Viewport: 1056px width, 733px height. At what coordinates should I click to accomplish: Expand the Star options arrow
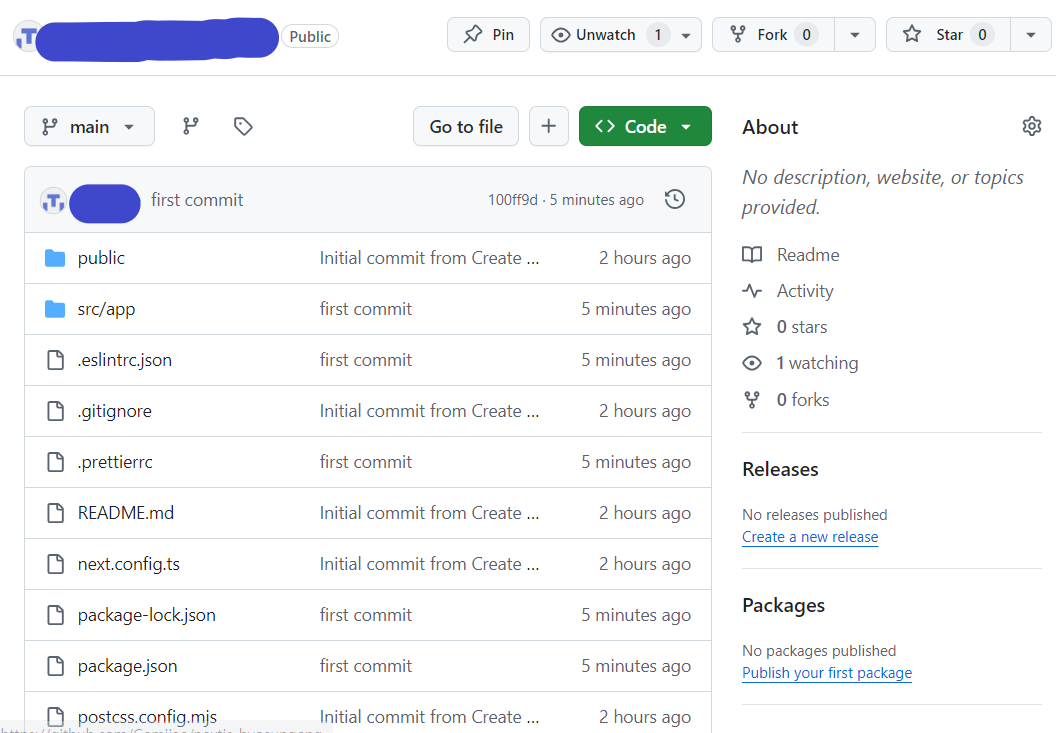(x=1031, y=34)
